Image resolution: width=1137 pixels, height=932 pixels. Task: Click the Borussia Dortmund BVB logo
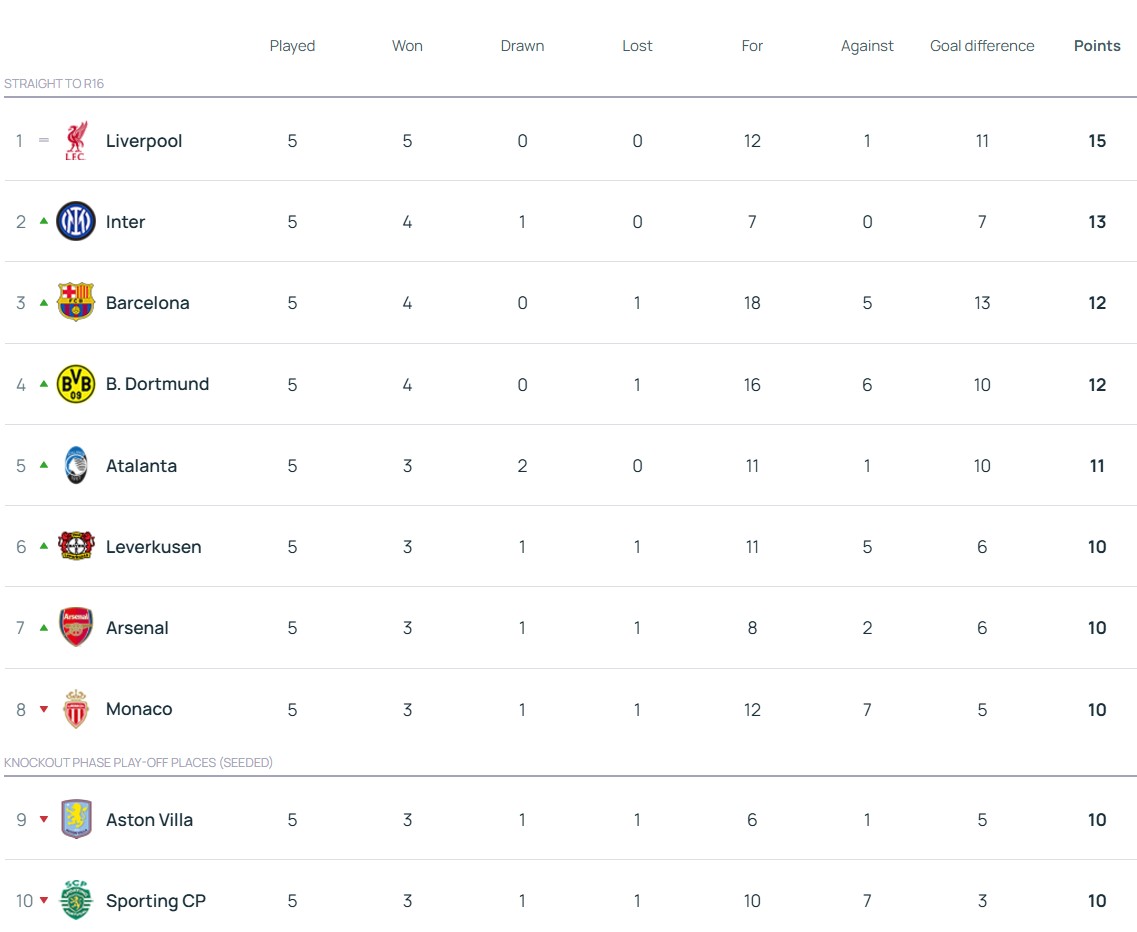[76, 384]
